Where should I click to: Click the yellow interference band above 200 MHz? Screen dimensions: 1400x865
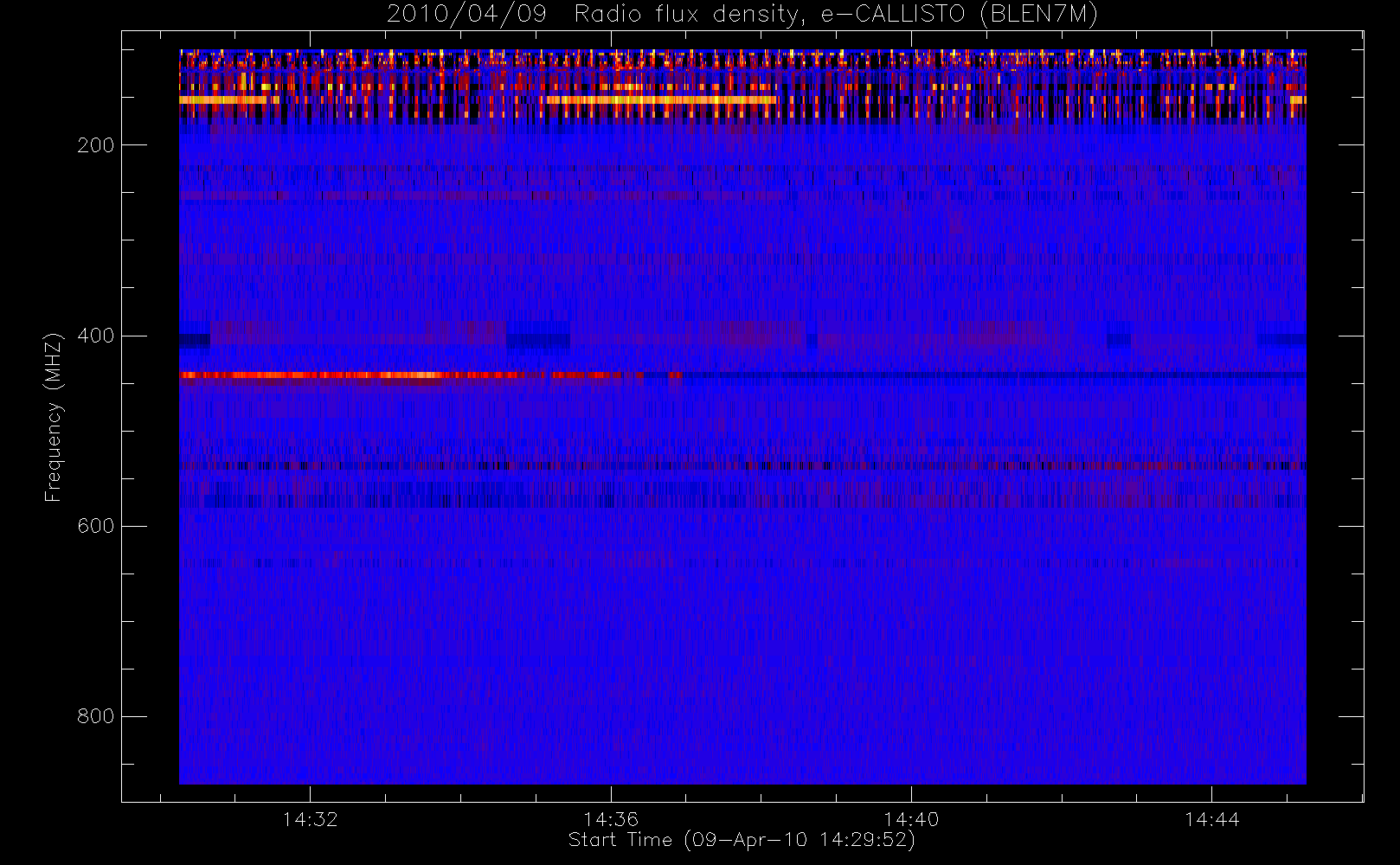(661, 100)
